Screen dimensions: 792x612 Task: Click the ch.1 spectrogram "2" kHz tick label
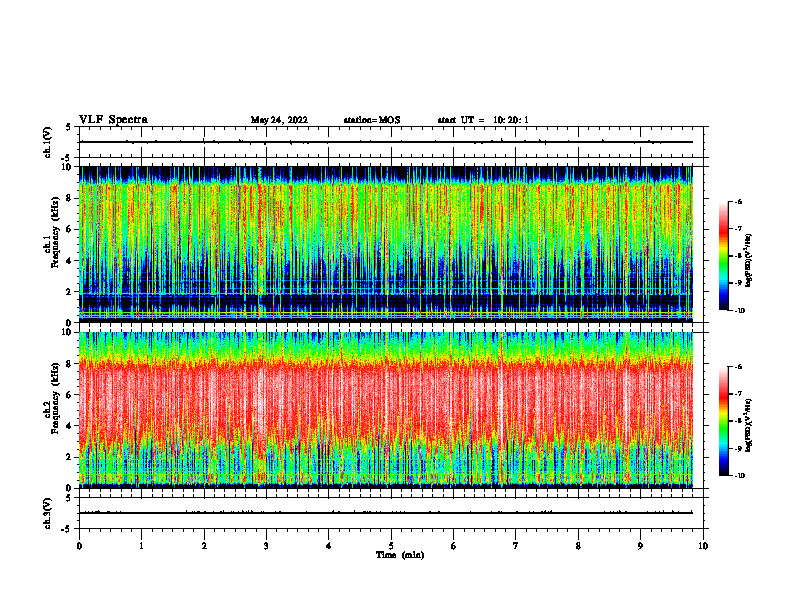(x=70, y=292)
